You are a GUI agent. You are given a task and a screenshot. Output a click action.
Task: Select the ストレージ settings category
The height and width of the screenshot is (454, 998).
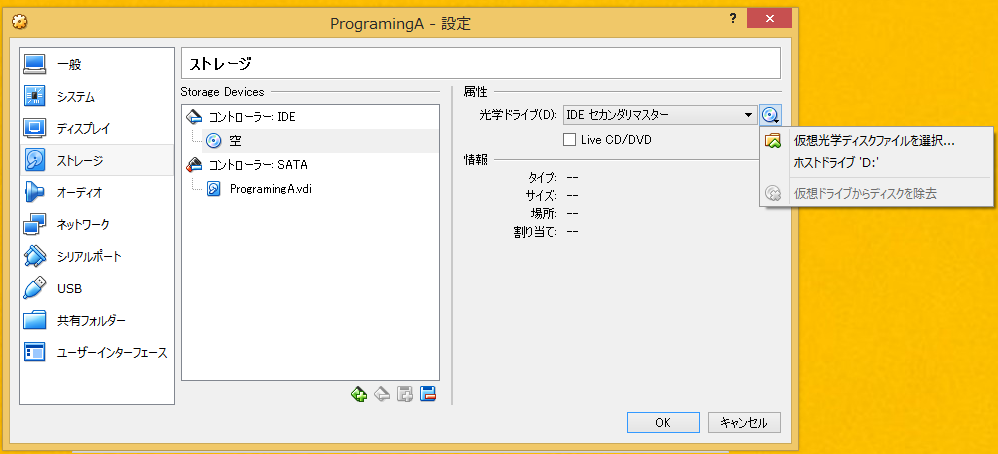click(x=97, y=160)
